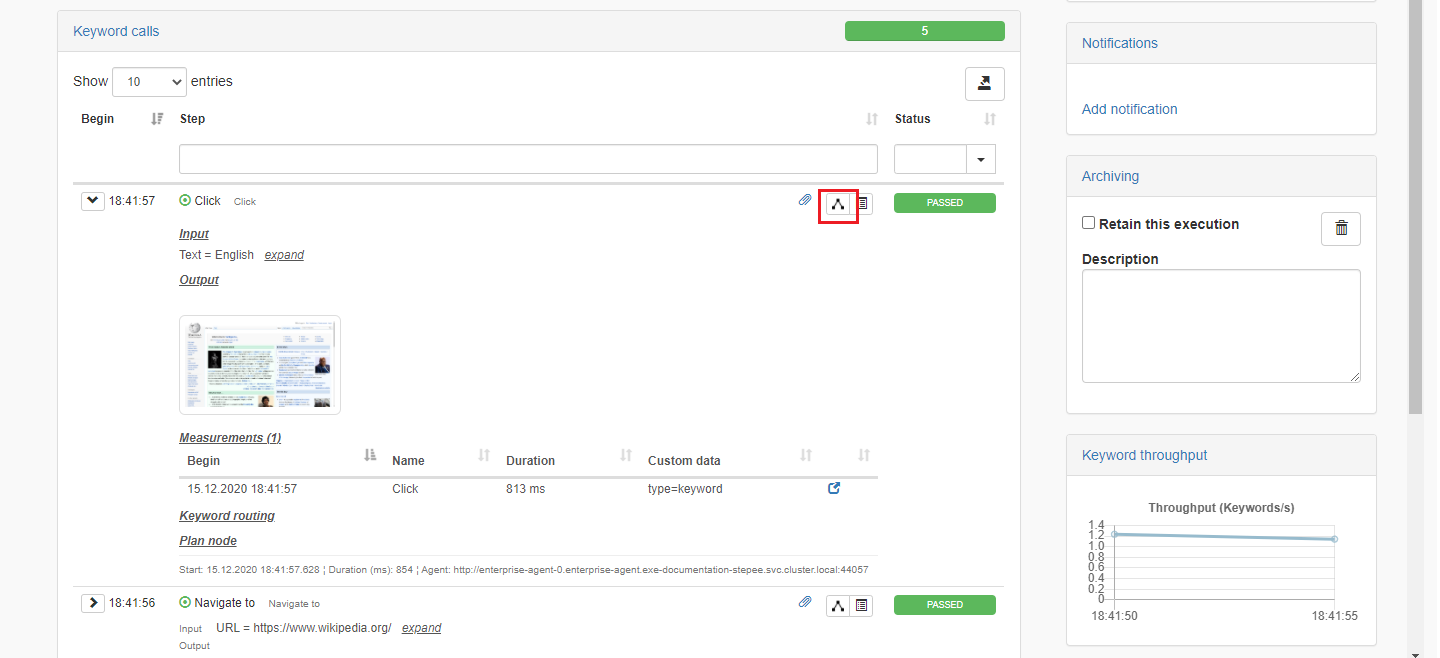Image resolution: width=1440 pixels, height=658 pixels.
Task: Toggle sorting on the Status column
Action: coord(988,119)
